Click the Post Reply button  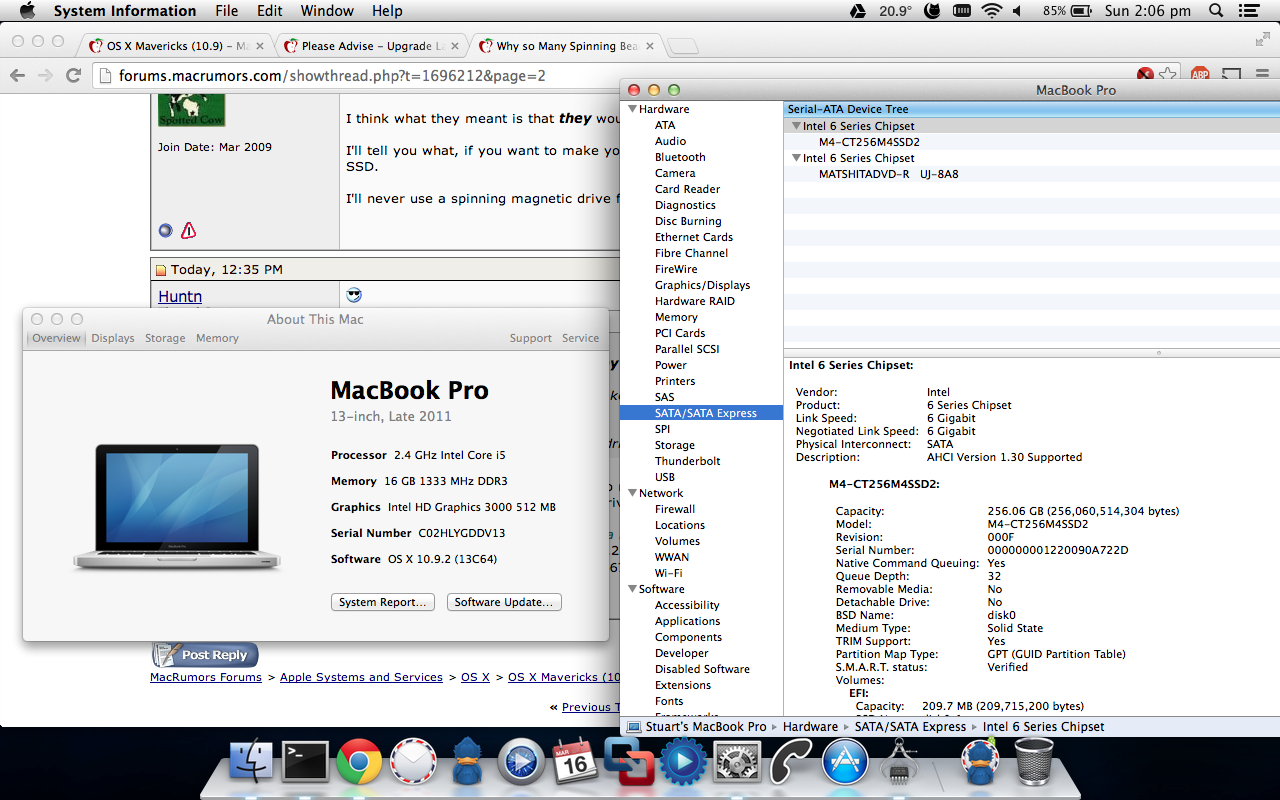point(205,655)
